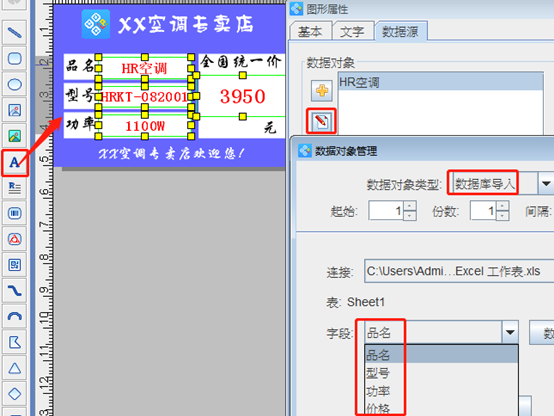Decrease the 起始 spinner value
The image size is (554, 416).
410,216
